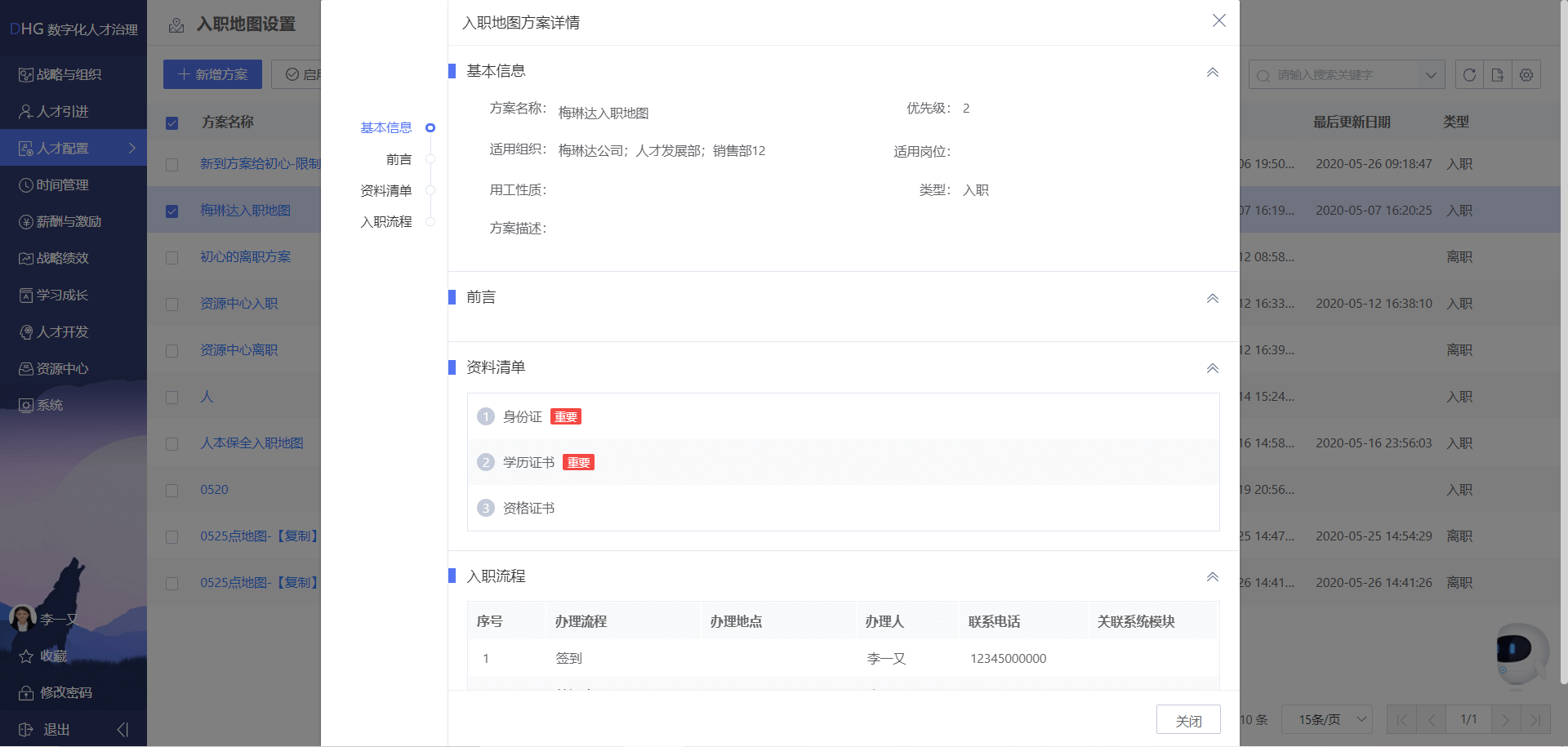Check the 资源中心入职 row checkbox
The height and width of the screenshot is (747, 1568).
tap(171, 305)
